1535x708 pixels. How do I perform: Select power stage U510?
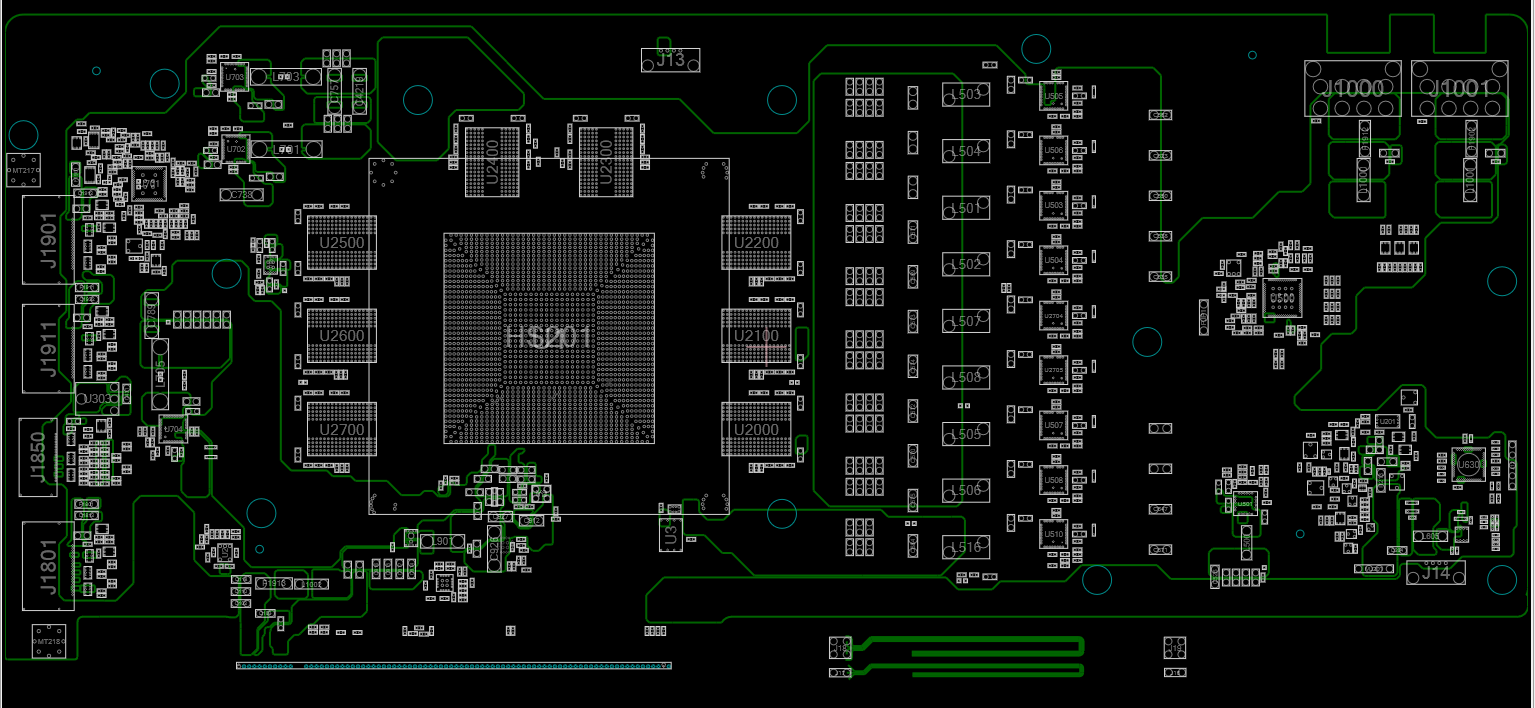click(x=1053, y=534)
